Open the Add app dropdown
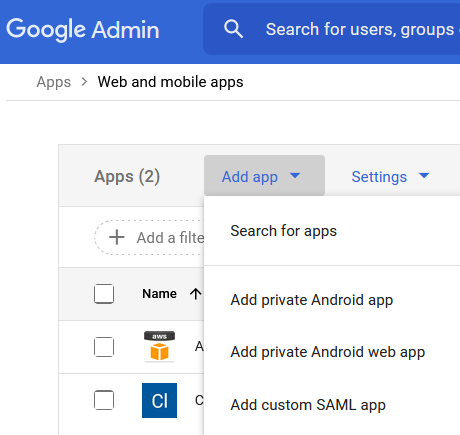This screenshot has height=435, width=460. [x=264, y=176]
